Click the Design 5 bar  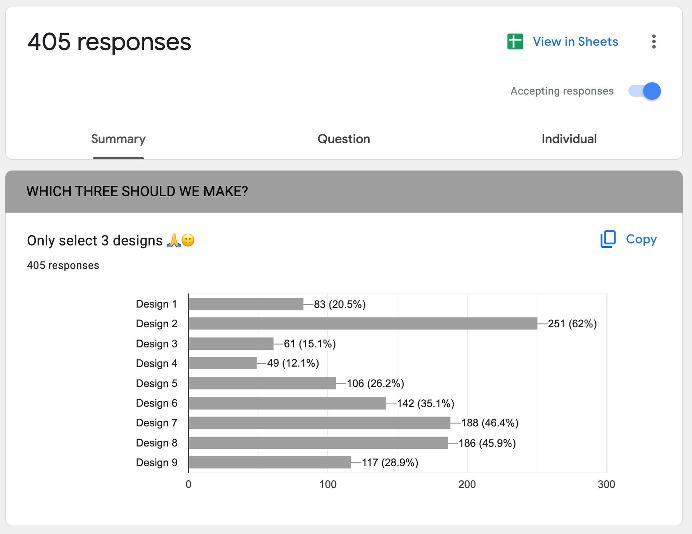point(262,383)
